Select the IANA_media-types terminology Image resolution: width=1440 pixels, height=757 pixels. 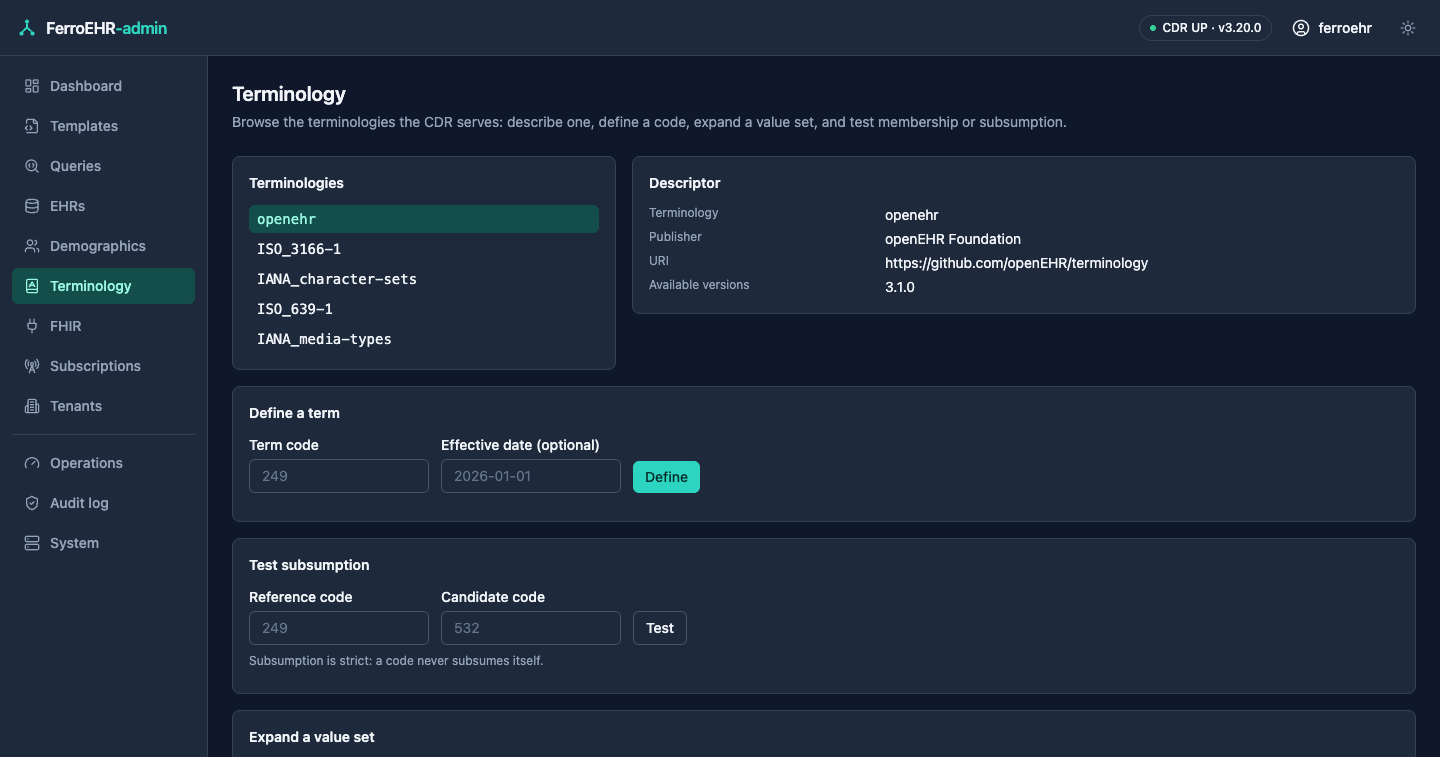tap(424, 339)
